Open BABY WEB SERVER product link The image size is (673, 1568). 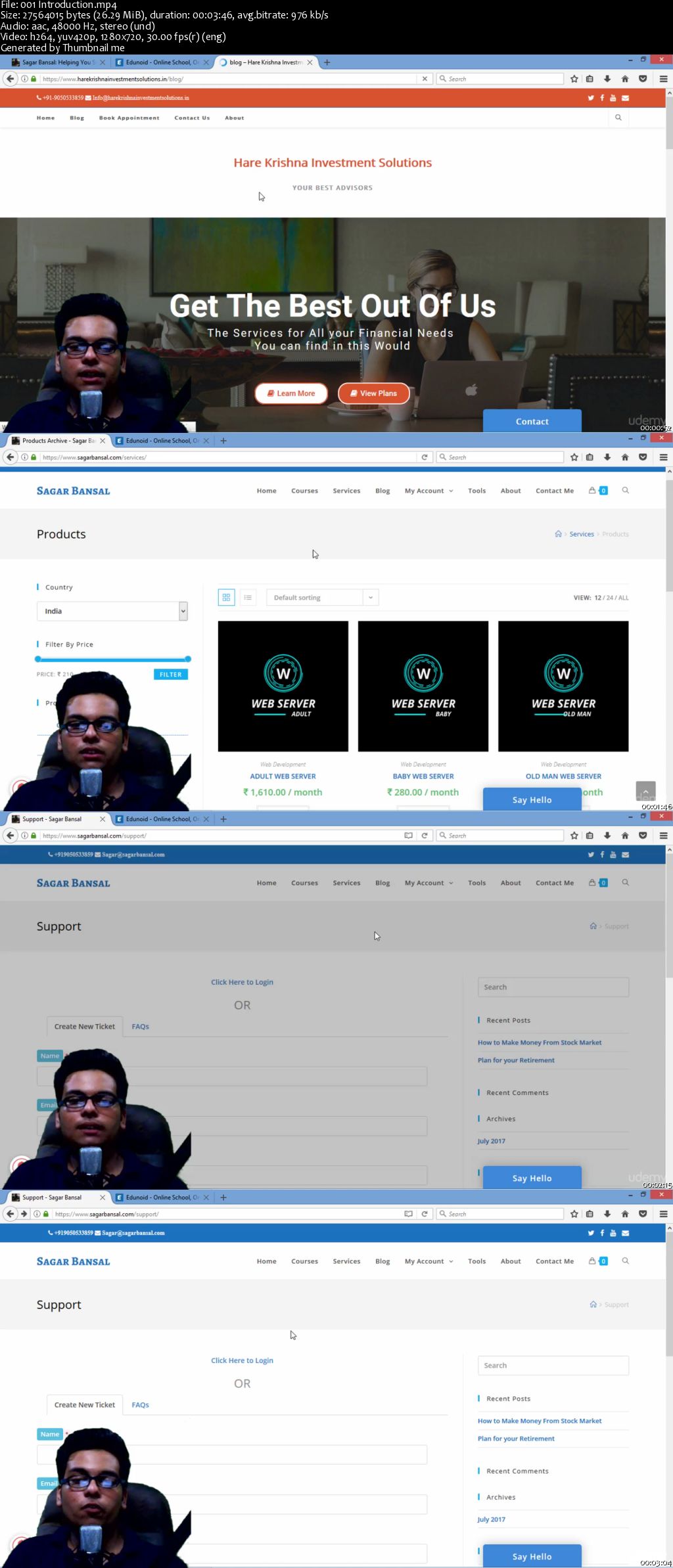(x=423, y=776)
